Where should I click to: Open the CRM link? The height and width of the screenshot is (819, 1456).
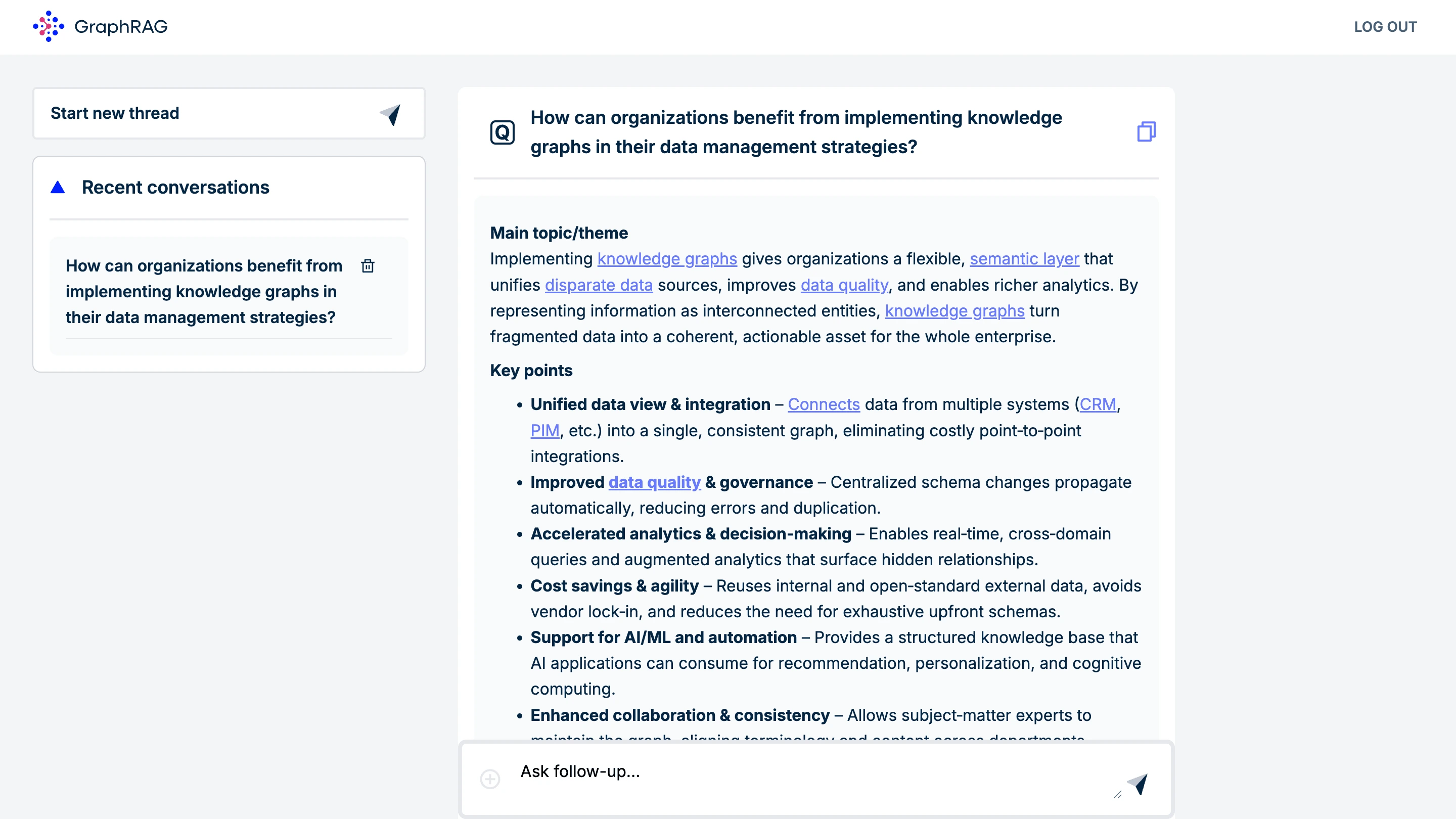coord(1098,404)
